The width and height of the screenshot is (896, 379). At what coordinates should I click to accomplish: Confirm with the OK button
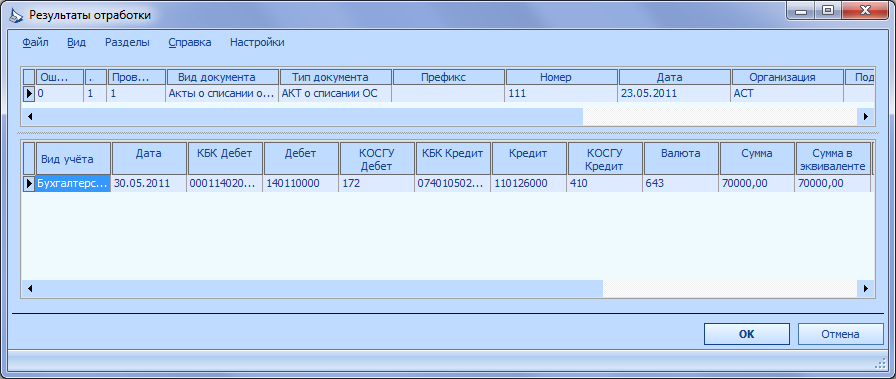pyautogui.click(x=747, y=334)
